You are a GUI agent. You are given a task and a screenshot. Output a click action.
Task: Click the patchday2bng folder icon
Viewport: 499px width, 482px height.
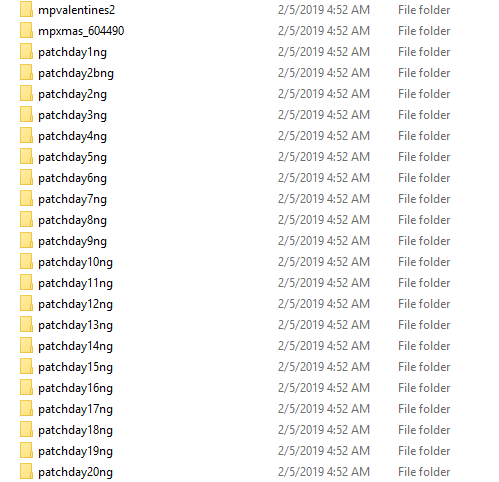click(26, 72)
